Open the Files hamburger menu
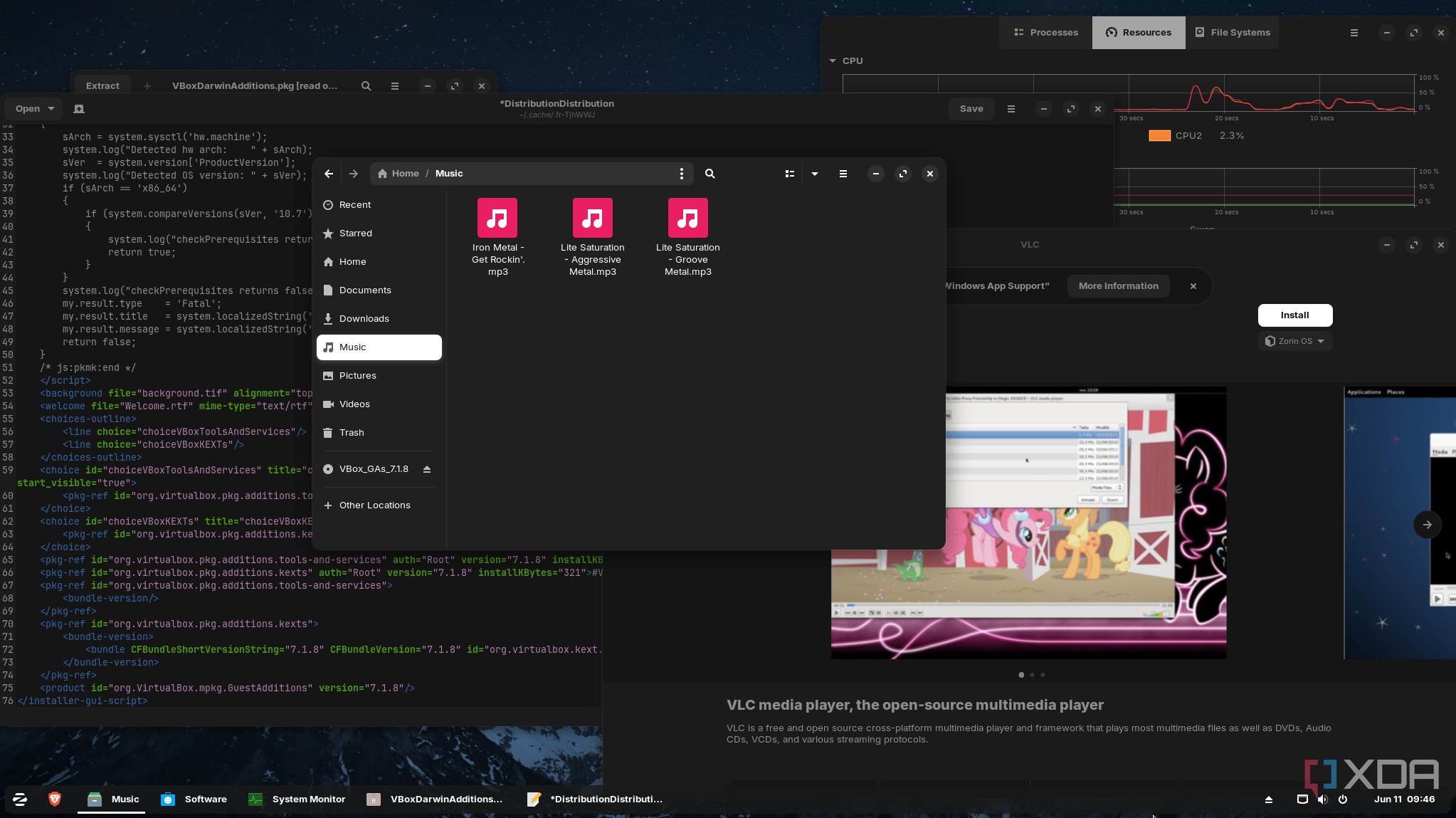The image size is (1456, 818). [843, 174]
